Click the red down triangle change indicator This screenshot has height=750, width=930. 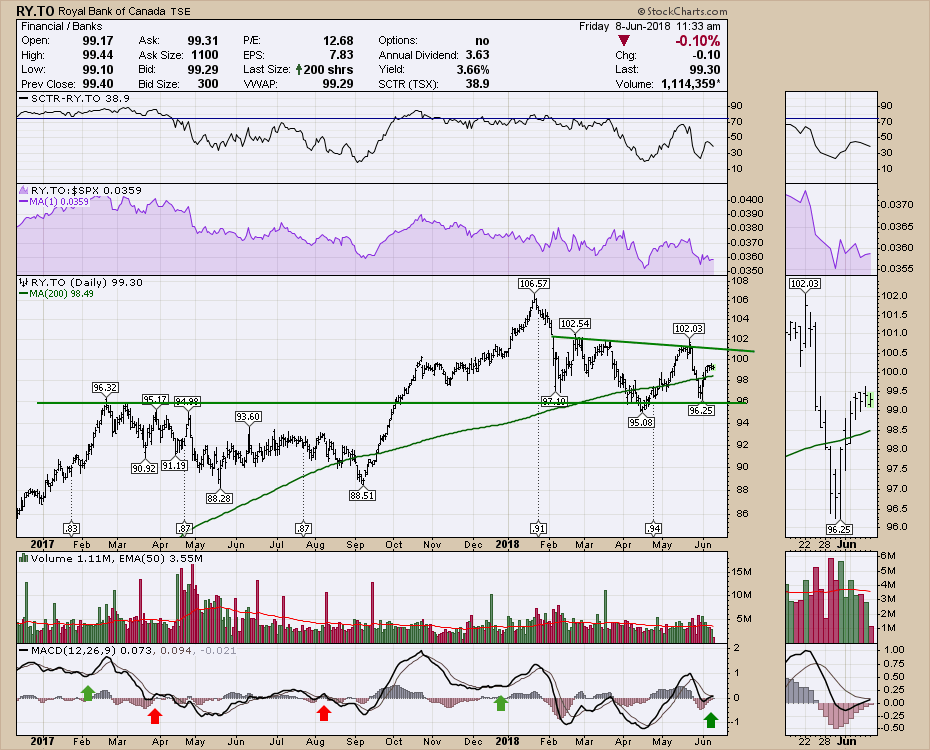pos(623,41)
